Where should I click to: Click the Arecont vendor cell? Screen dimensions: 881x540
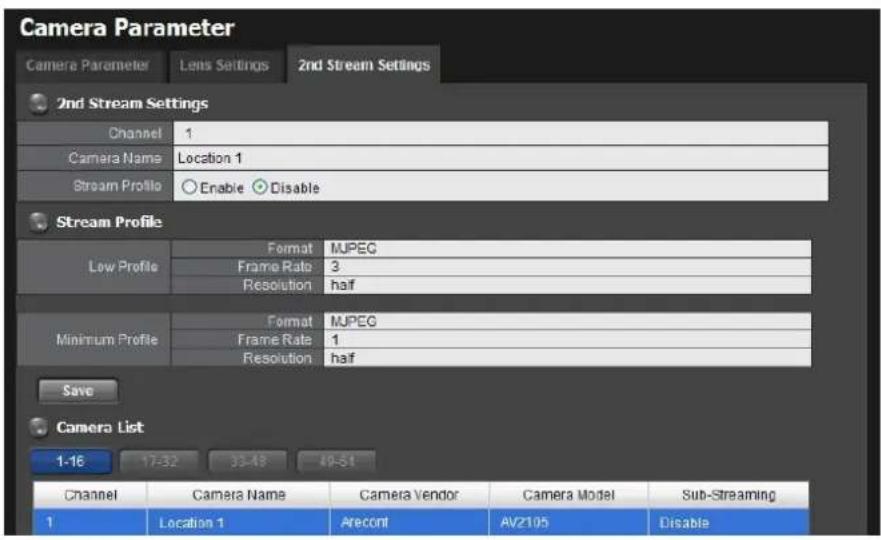409,523
